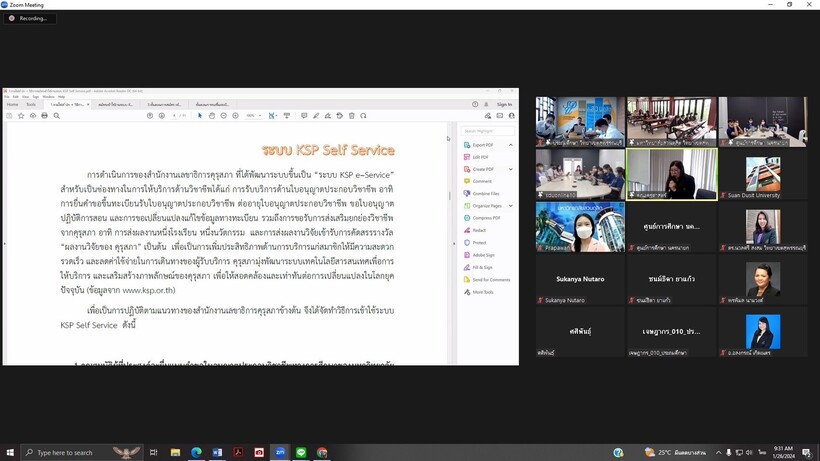Open Compress PDF in the tools pane
The height and width of the screenshot is (461, 820).
(482, 218)
